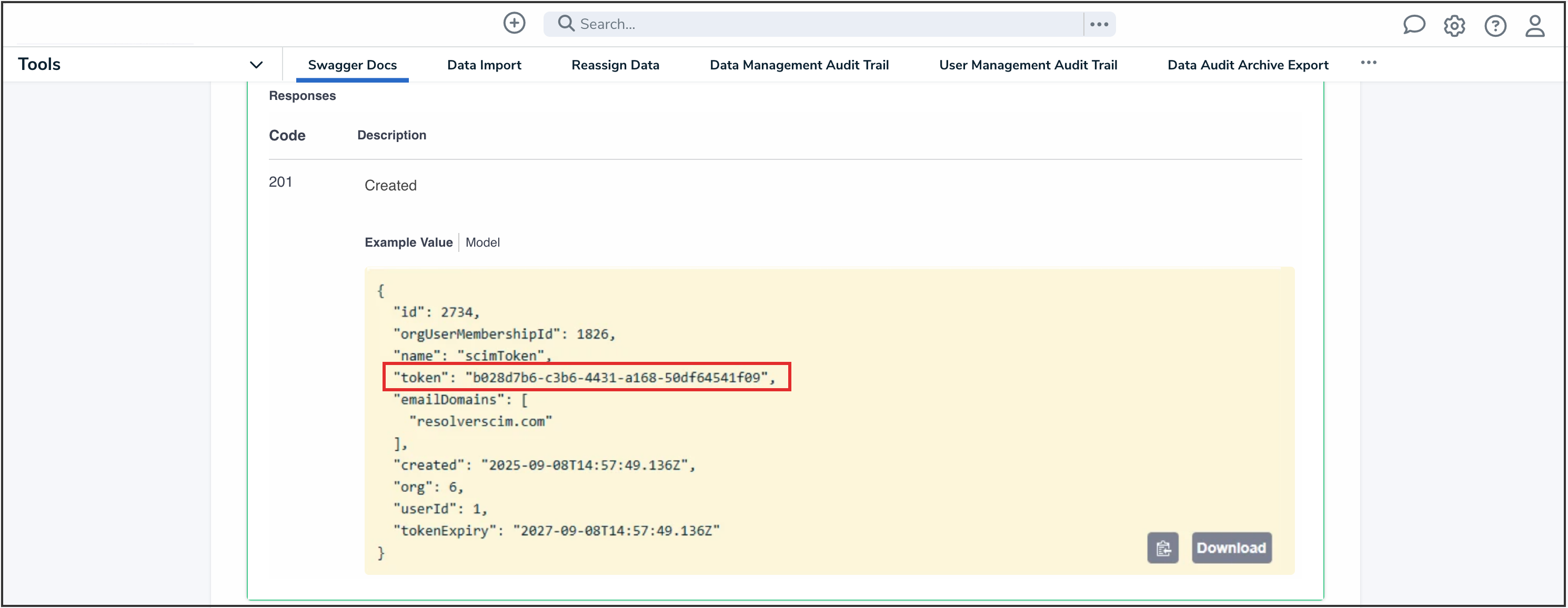Click into the Search input field
The height and width of the screenshot is (608, 1568).
(x=822, y=24)
